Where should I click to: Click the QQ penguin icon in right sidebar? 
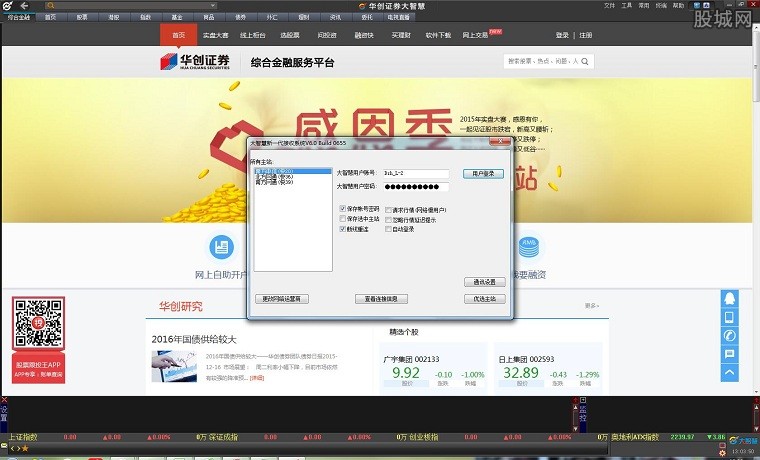[729, 299]
